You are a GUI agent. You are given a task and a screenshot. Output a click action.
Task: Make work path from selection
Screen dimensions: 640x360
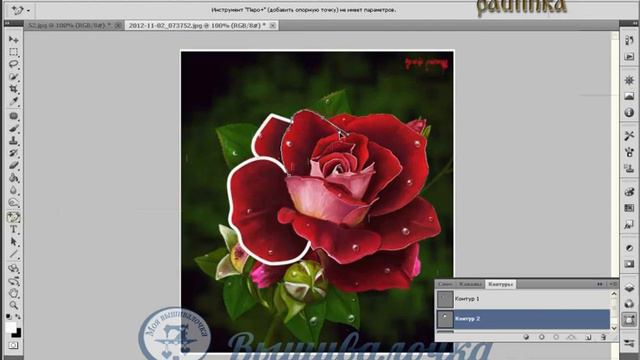[571, 337]
